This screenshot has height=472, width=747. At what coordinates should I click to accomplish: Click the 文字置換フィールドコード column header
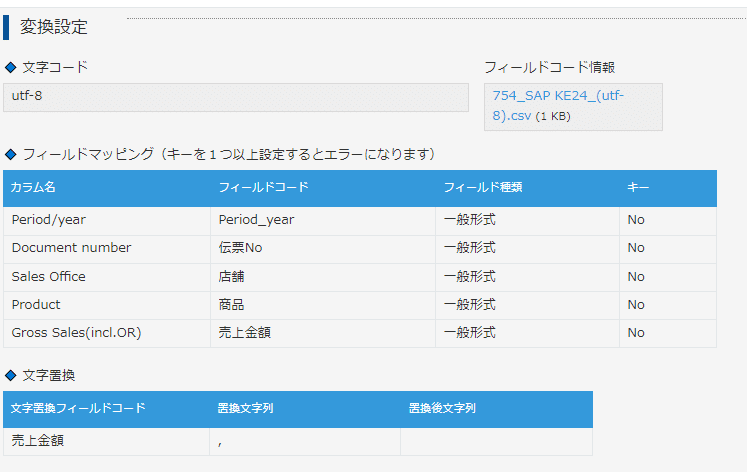click(x=78, y=408)
